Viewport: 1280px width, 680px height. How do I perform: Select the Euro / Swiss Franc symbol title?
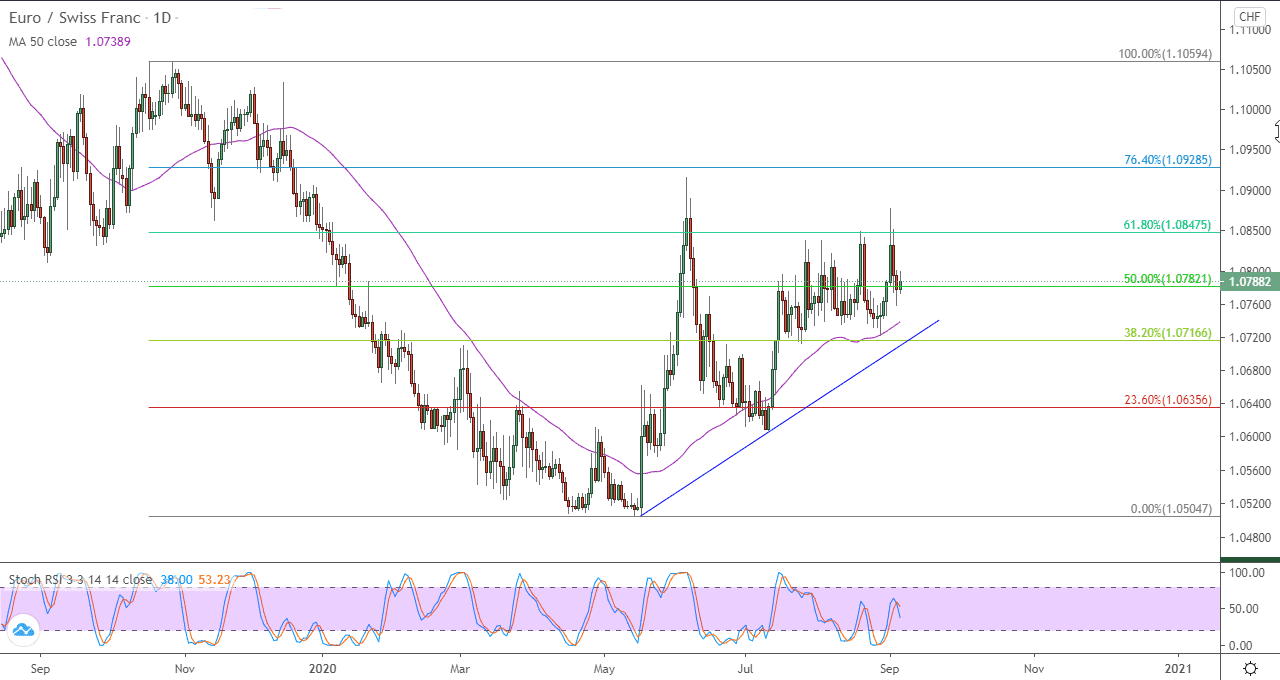coord(75,20)
